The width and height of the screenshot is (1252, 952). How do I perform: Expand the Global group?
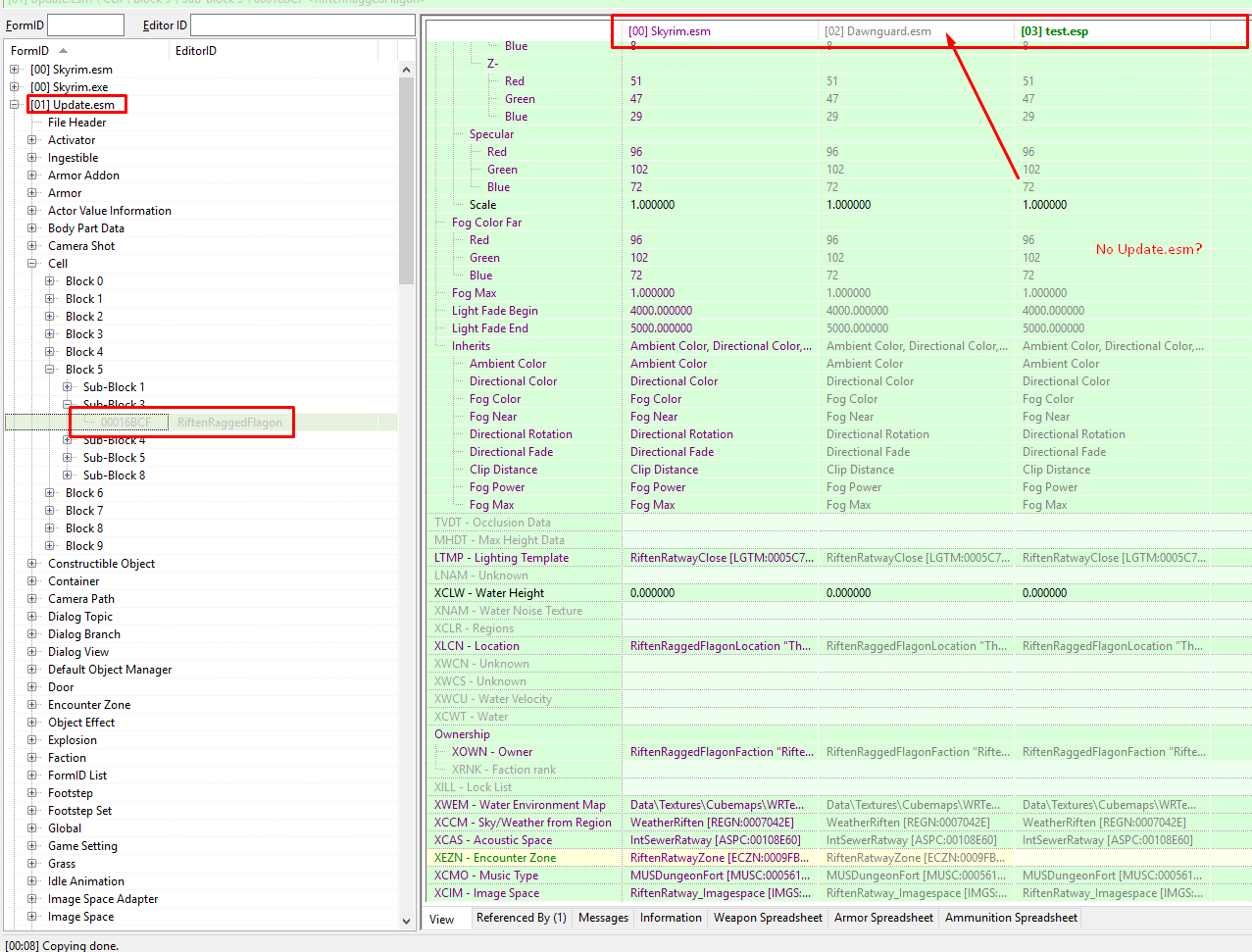32,828
